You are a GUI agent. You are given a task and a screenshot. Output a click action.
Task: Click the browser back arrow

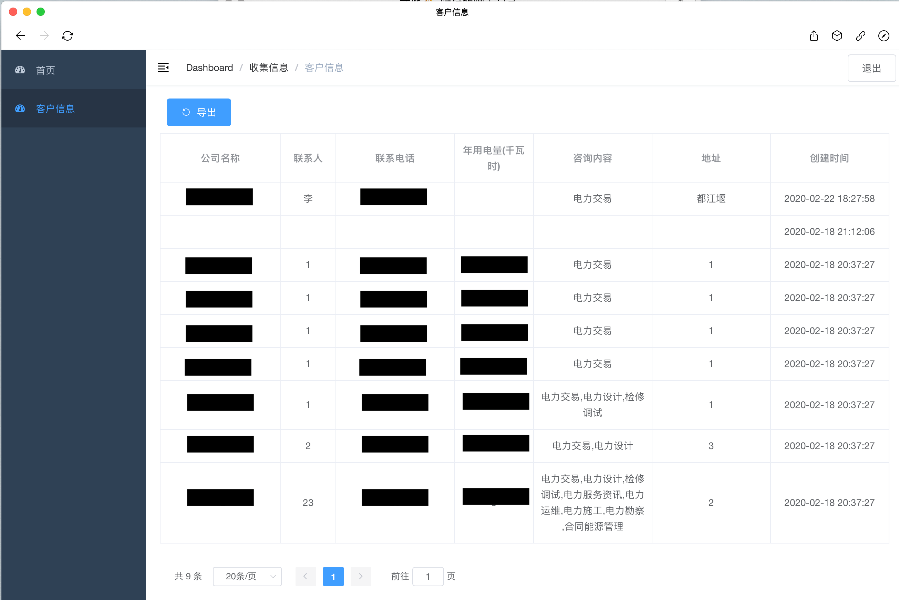pyautogui.click(x=20, y=35)
